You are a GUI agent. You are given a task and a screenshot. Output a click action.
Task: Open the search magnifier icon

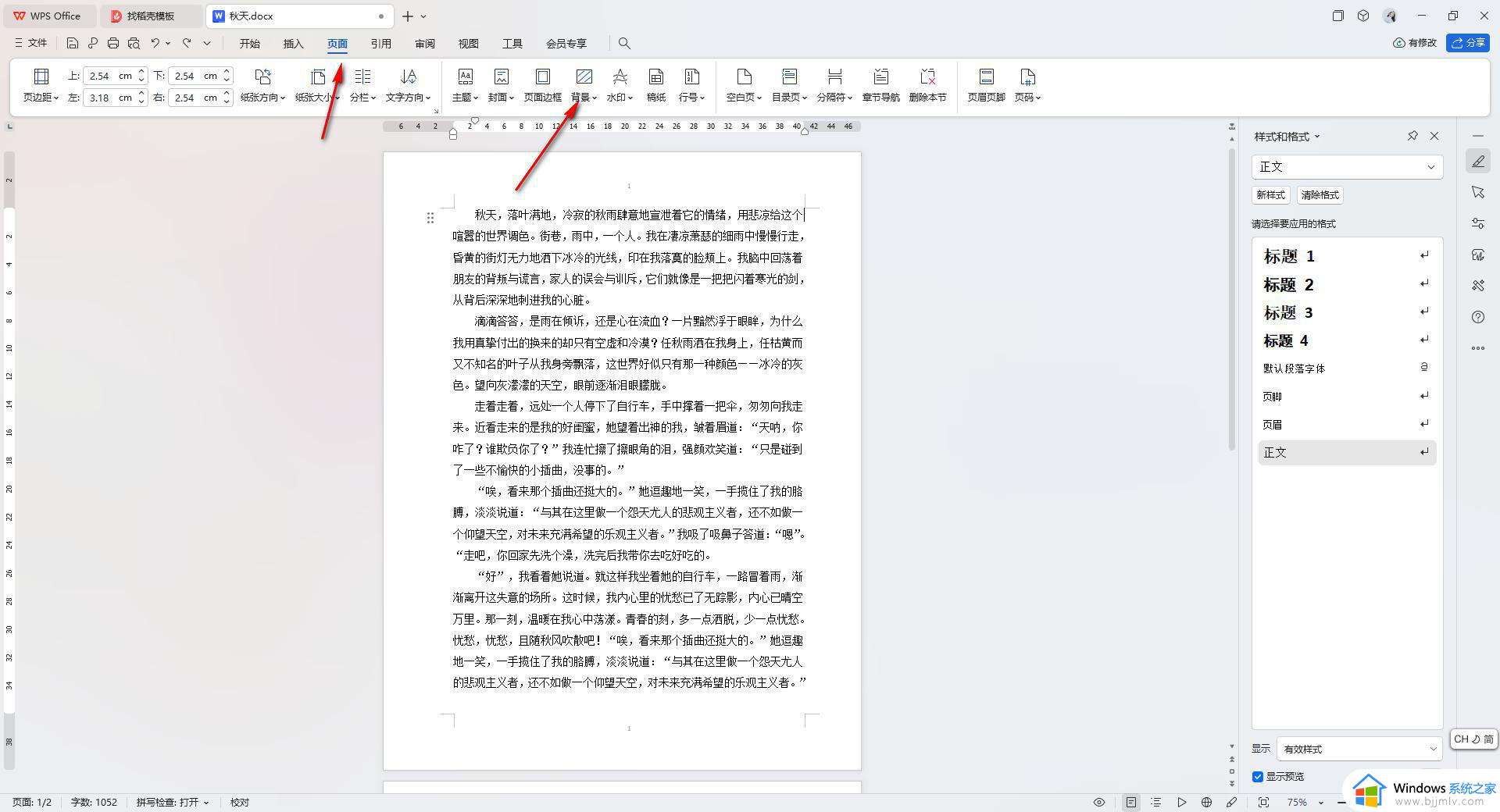(624, 43)
